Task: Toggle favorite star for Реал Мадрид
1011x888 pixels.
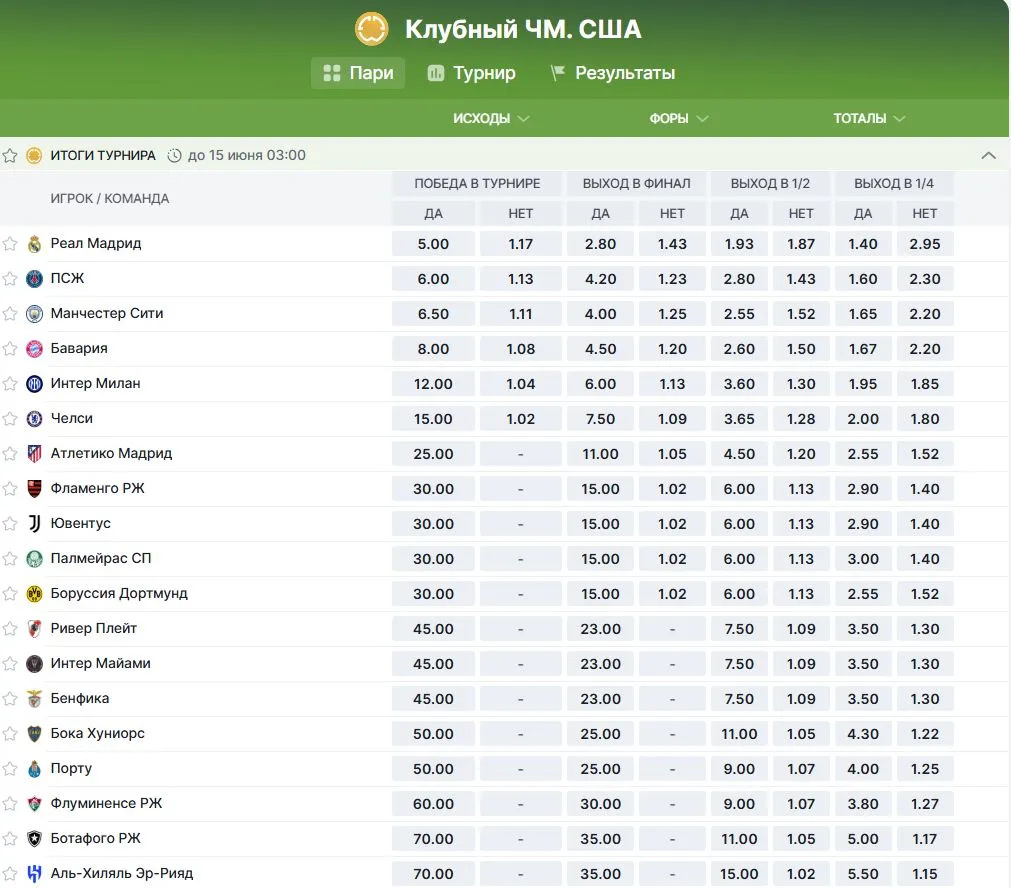Action: [10, 244]
